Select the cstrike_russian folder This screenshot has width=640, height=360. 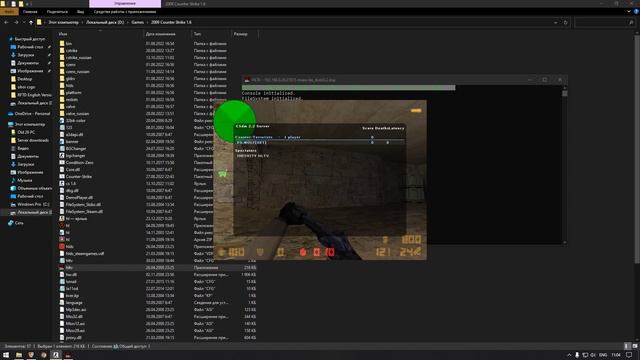pyautogui.click(x=78, y=58)
